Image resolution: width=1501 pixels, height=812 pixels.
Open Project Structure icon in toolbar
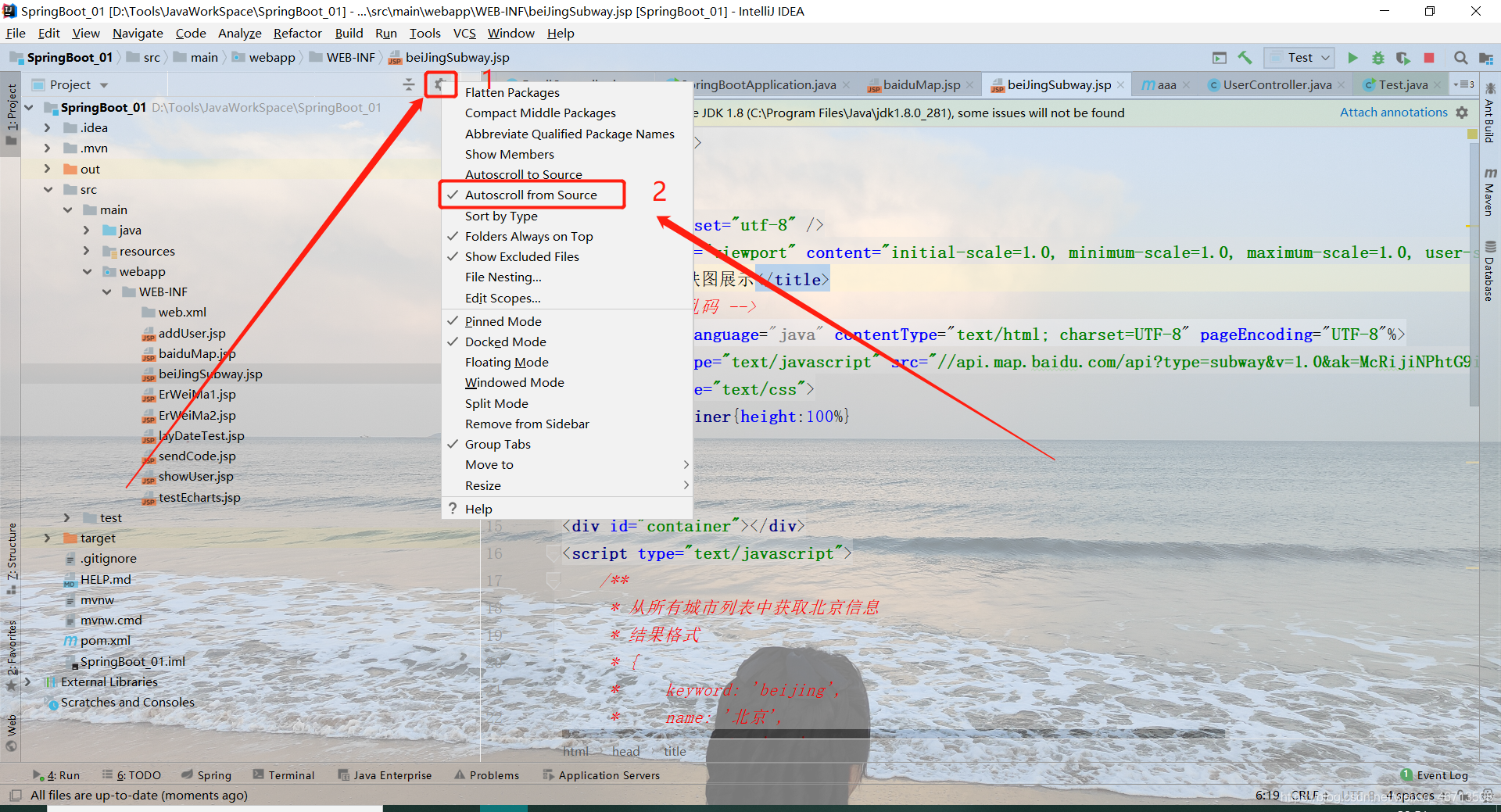click(1486, 58)
